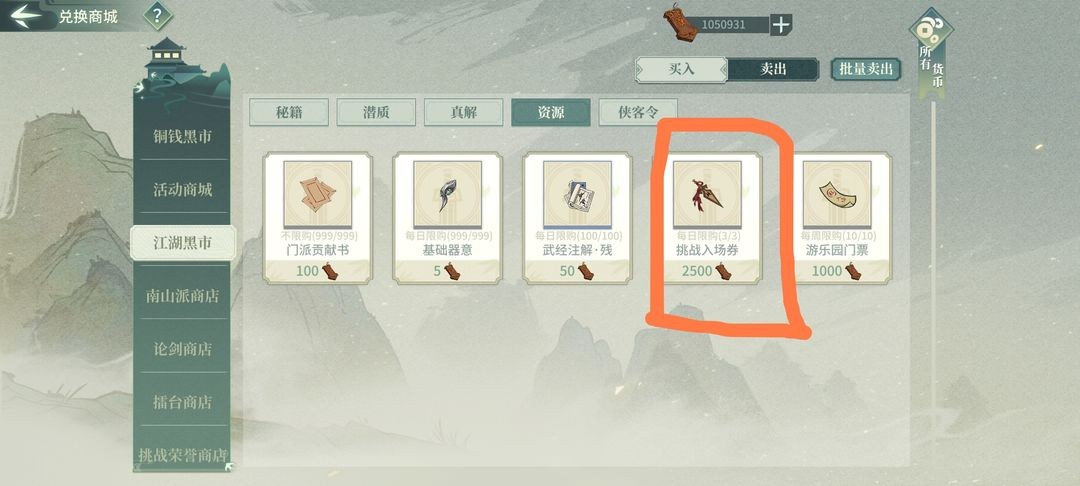Image resolution: width=1080 pixels, height=486 pixels.
Task: Switch to 卖出 mode
Action: tap(773, 70)
